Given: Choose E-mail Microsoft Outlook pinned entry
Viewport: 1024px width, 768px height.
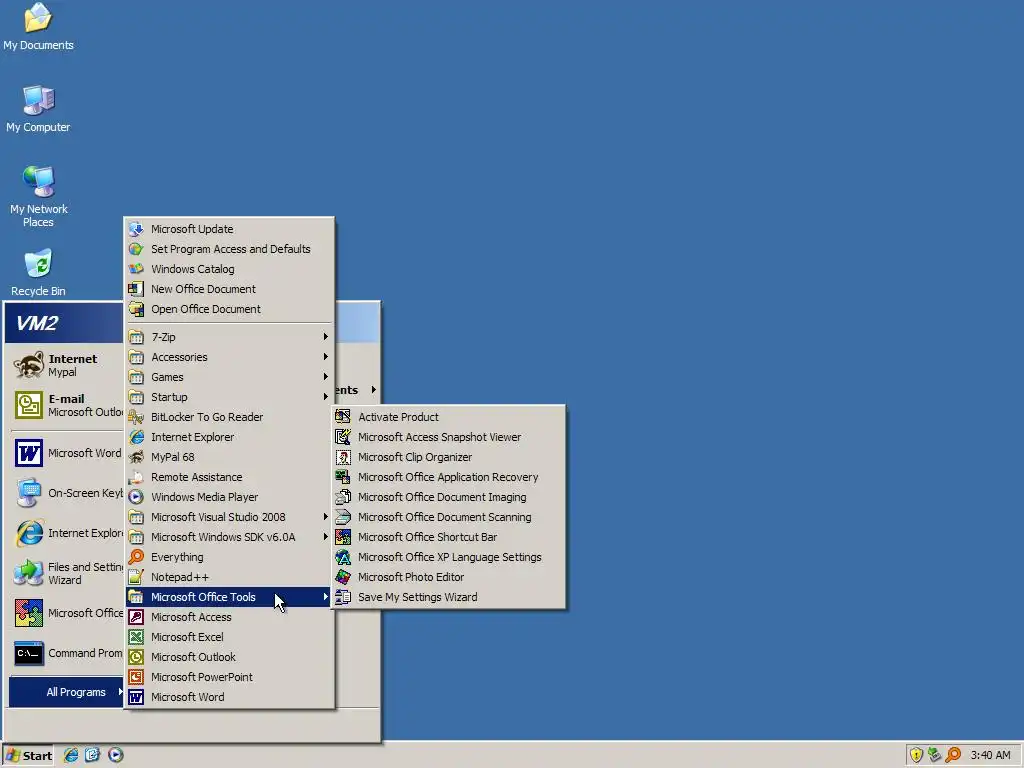Looking at the screenshot, I should click(x=67, y=405).
